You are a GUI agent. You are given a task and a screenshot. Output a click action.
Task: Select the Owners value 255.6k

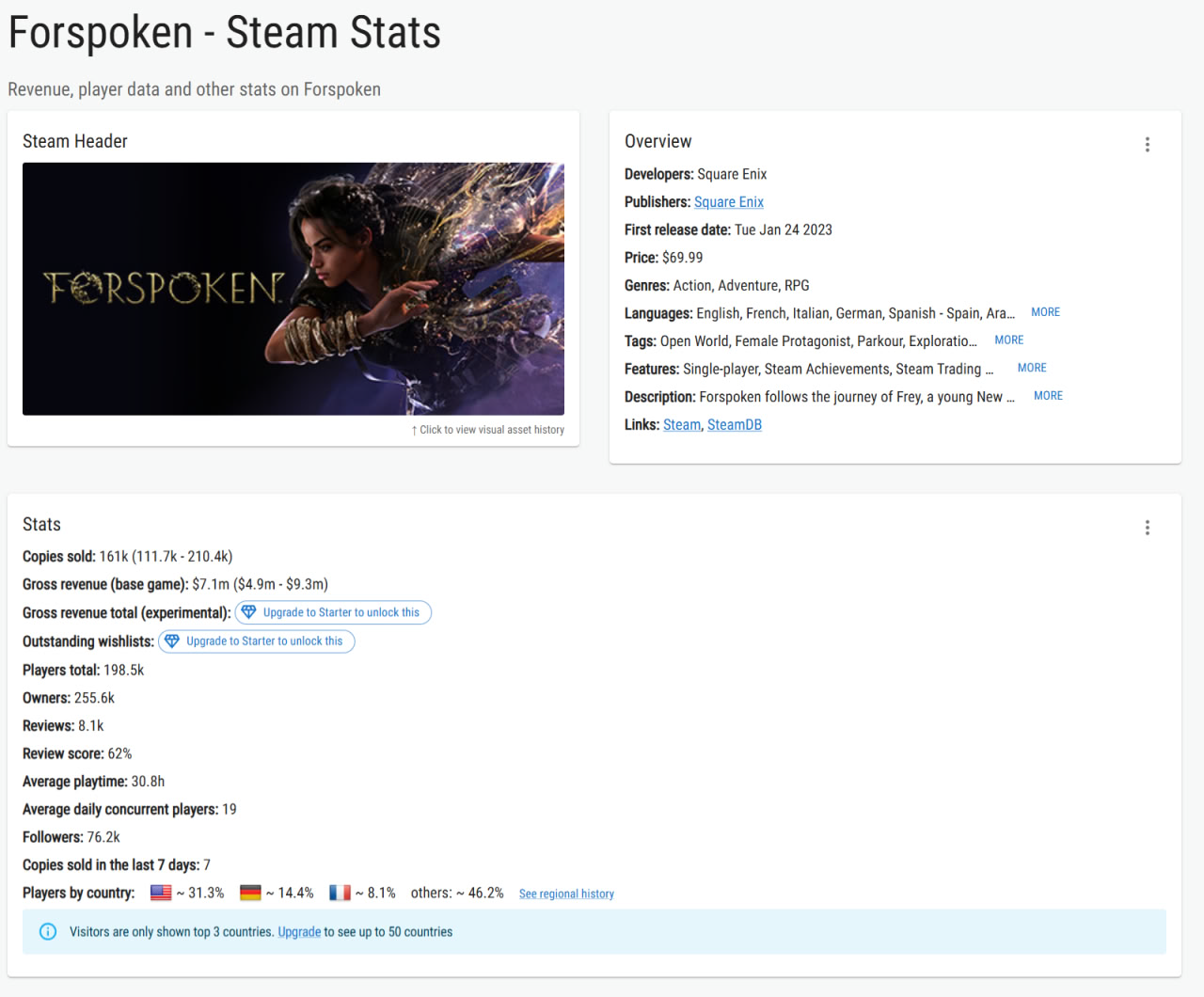coord(94,698)
